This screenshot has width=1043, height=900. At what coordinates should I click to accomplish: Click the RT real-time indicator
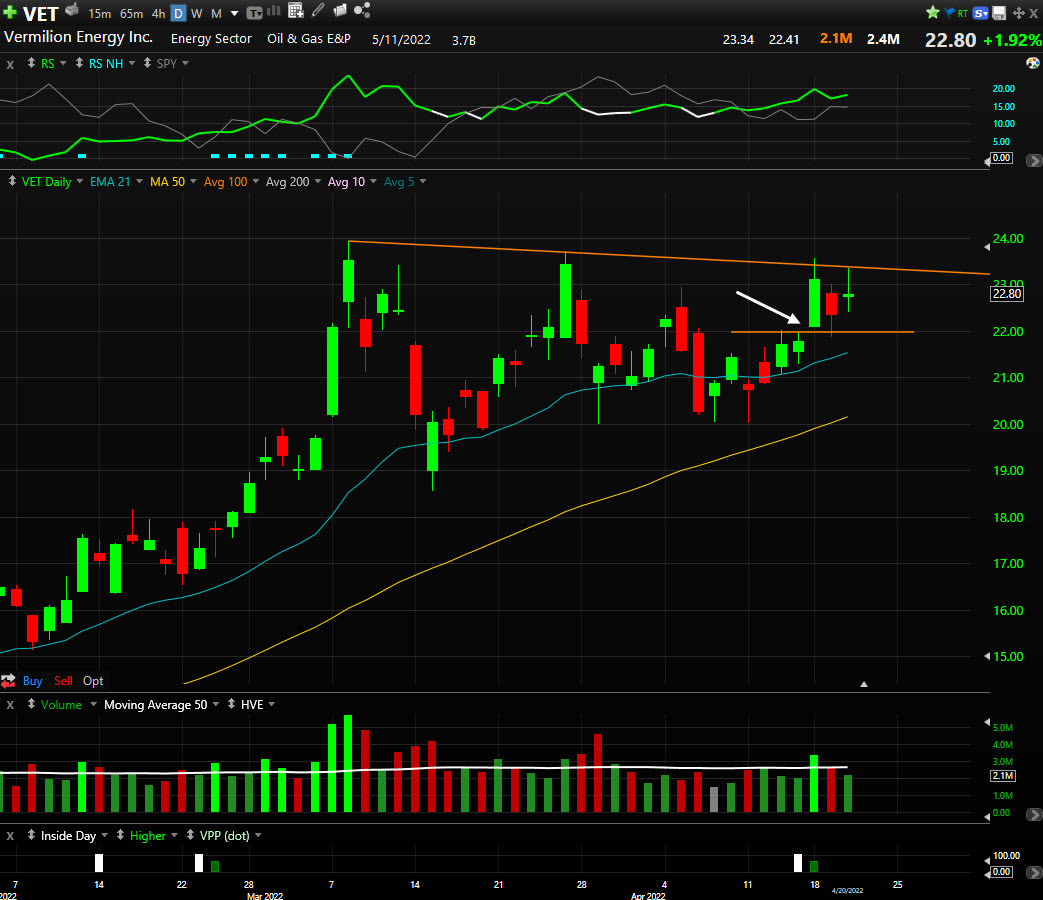click(x=963, y=13)
